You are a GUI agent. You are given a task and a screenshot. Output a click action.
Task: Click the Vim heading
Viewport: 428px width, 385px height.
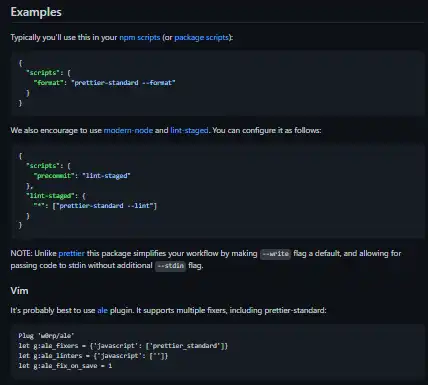click(x=19, y=291)
